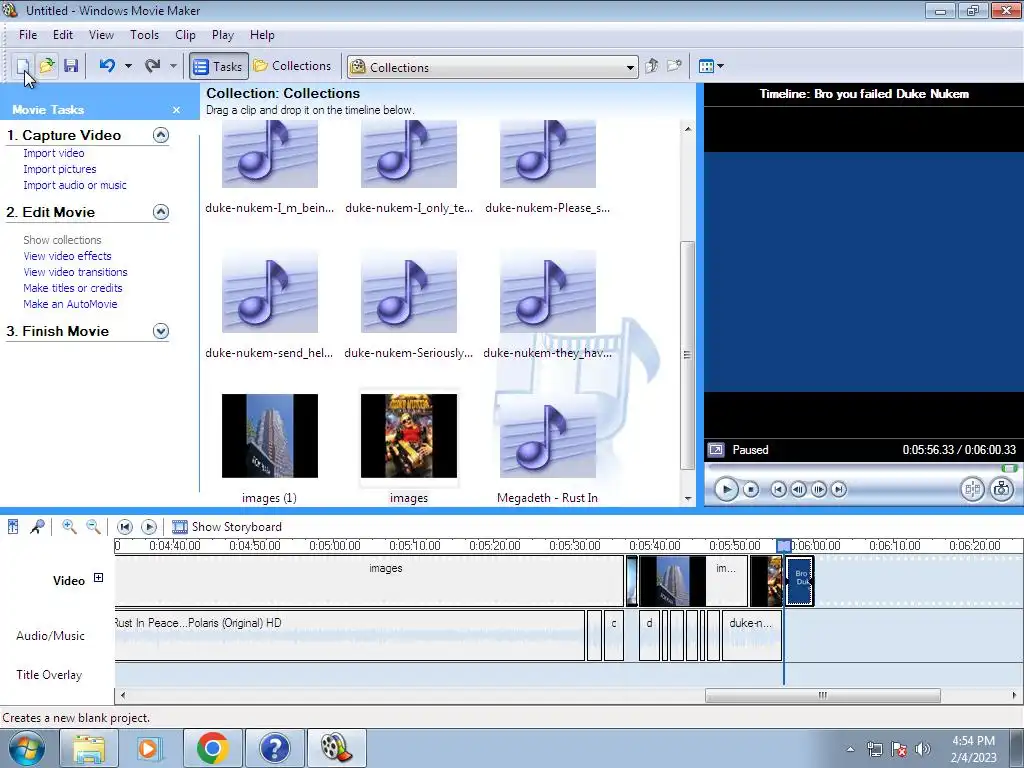This screenshot has height=768, width=1024.
Task: Open Set Audio Levels in timeline toolbar
Action: coord(13,526)
